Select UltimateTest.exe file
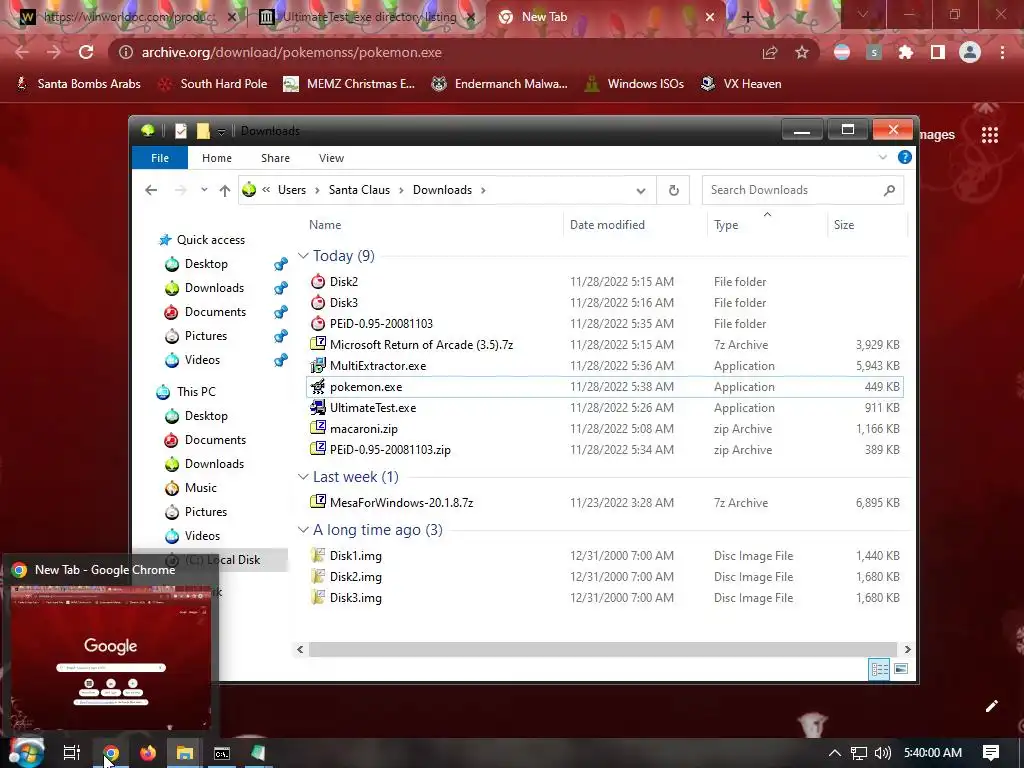The image size is (1024, 768). (373, 408)
